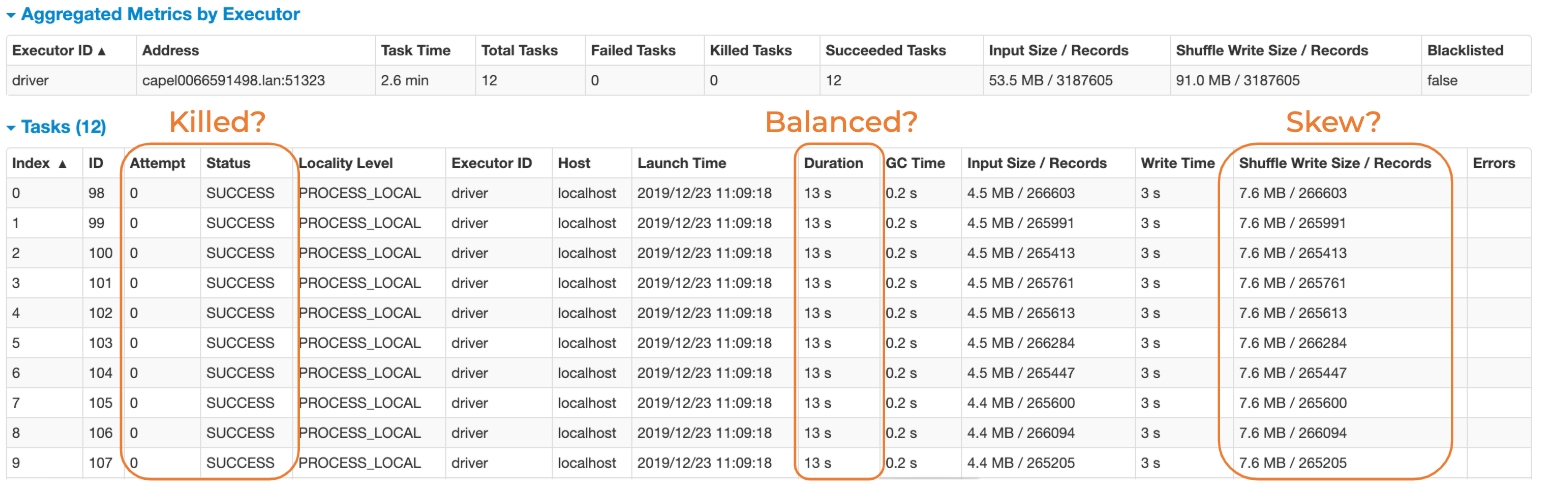
Task: Click the Launch Time column header
Action: tap(682, 163)
